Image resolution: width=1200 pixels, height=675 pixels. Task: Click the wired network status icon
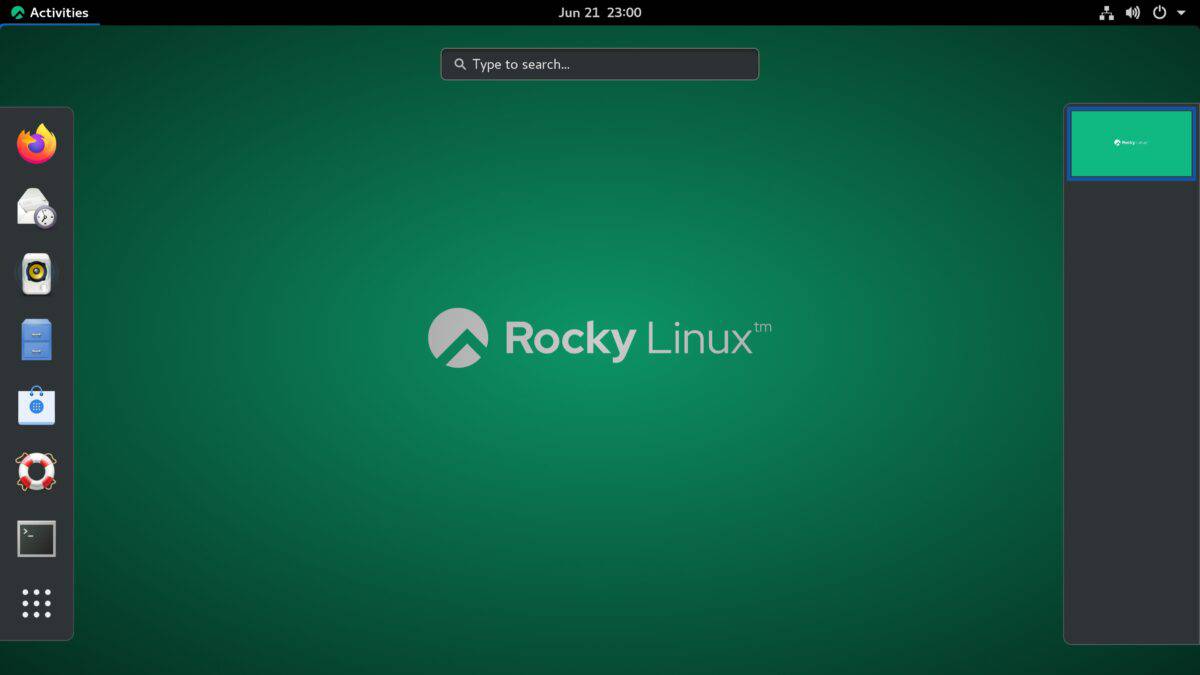pos(1107,13)
